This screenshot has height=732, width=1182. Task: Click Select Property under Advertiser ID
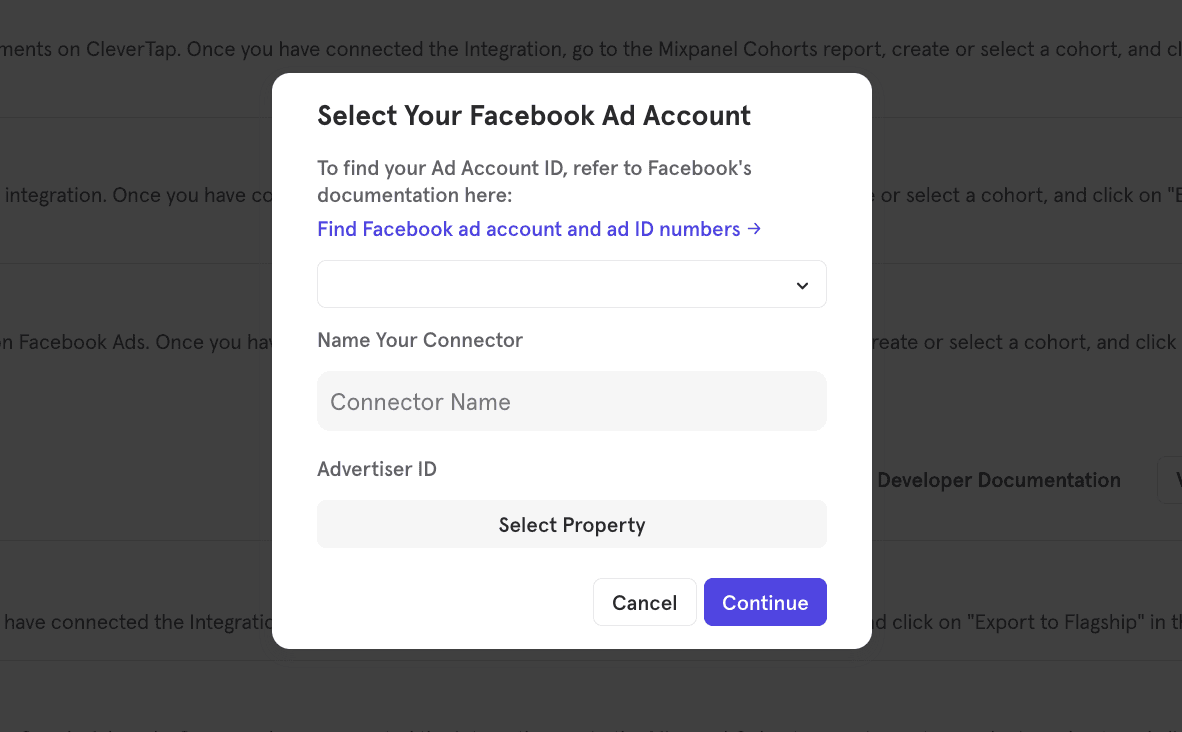coord(571,524)
